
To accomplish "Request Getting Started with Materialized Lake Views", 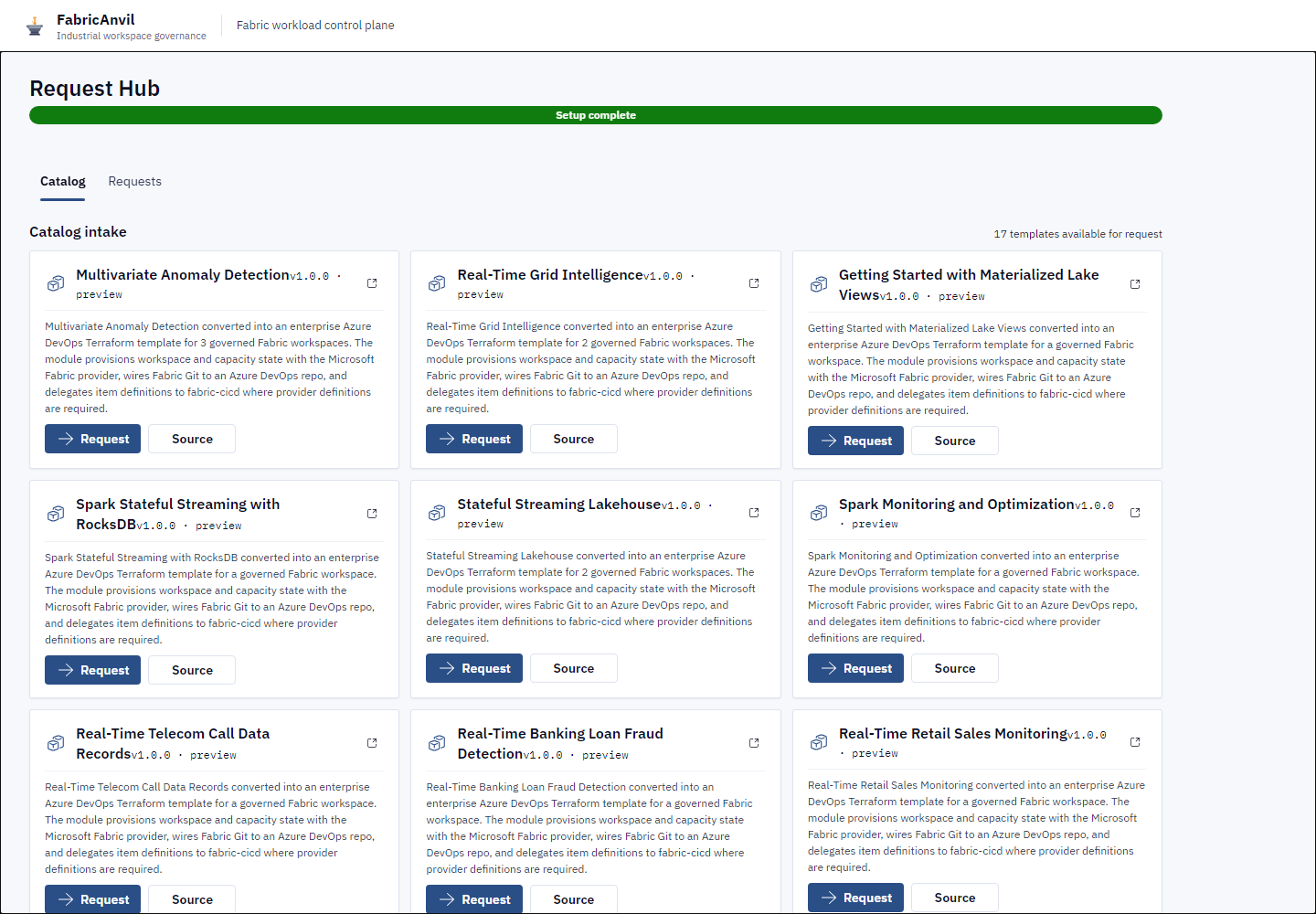I will point(855,441).
